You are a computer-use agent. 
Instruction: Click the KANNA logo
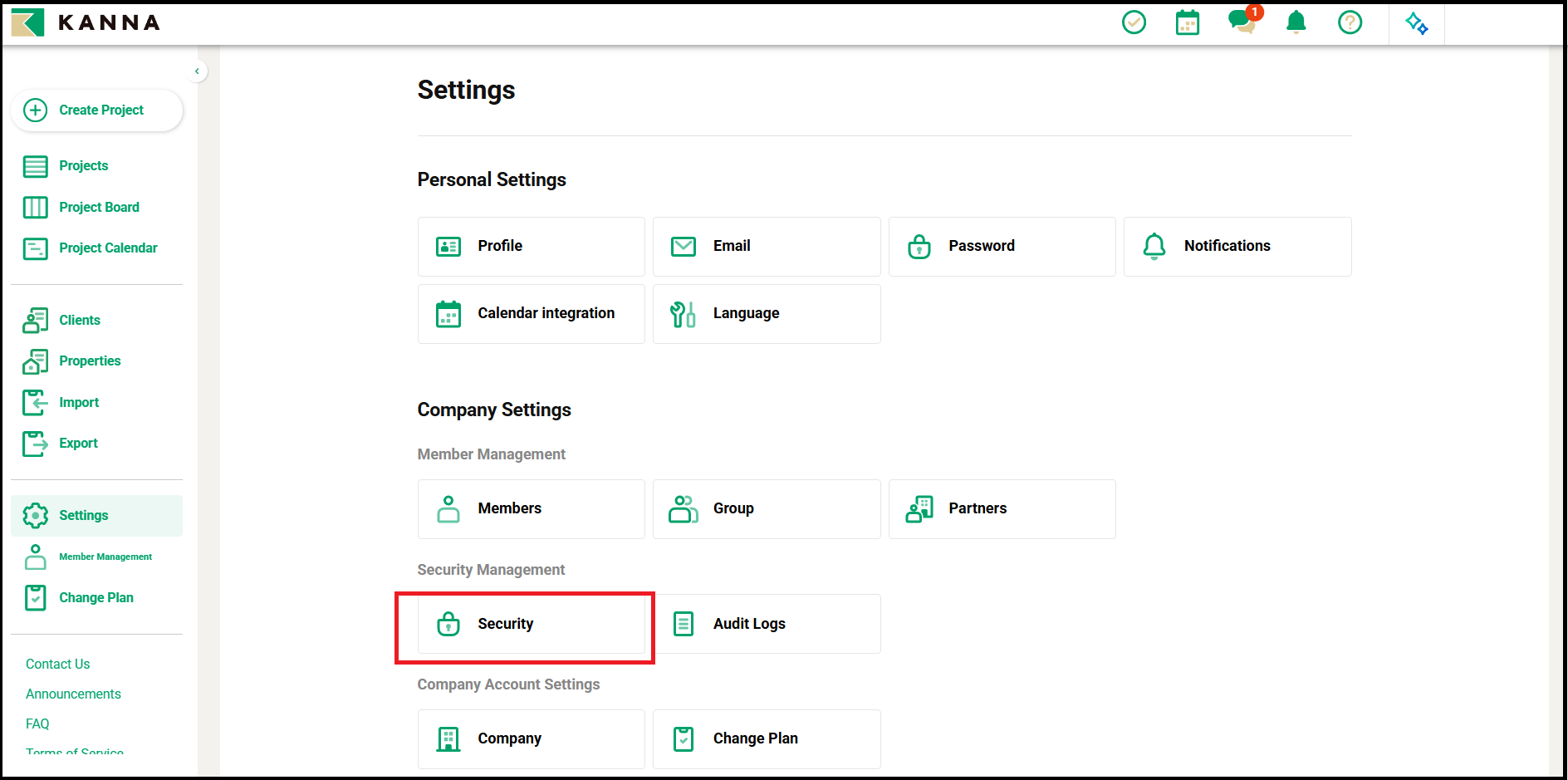pyautogui.click(x=86, y=22)
